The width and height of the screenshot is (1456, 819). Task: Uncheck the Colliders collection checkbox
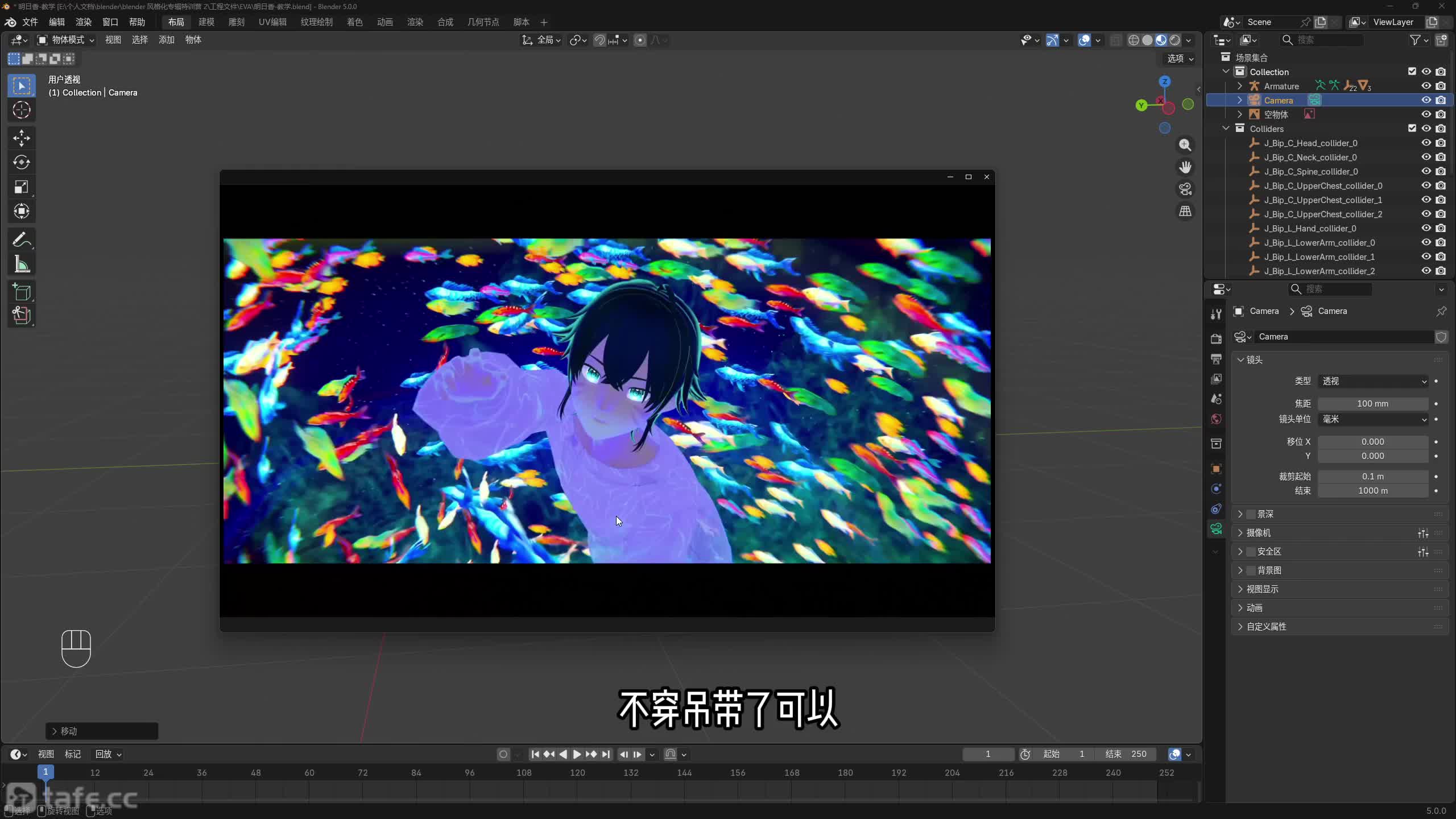coord(1412,129)
